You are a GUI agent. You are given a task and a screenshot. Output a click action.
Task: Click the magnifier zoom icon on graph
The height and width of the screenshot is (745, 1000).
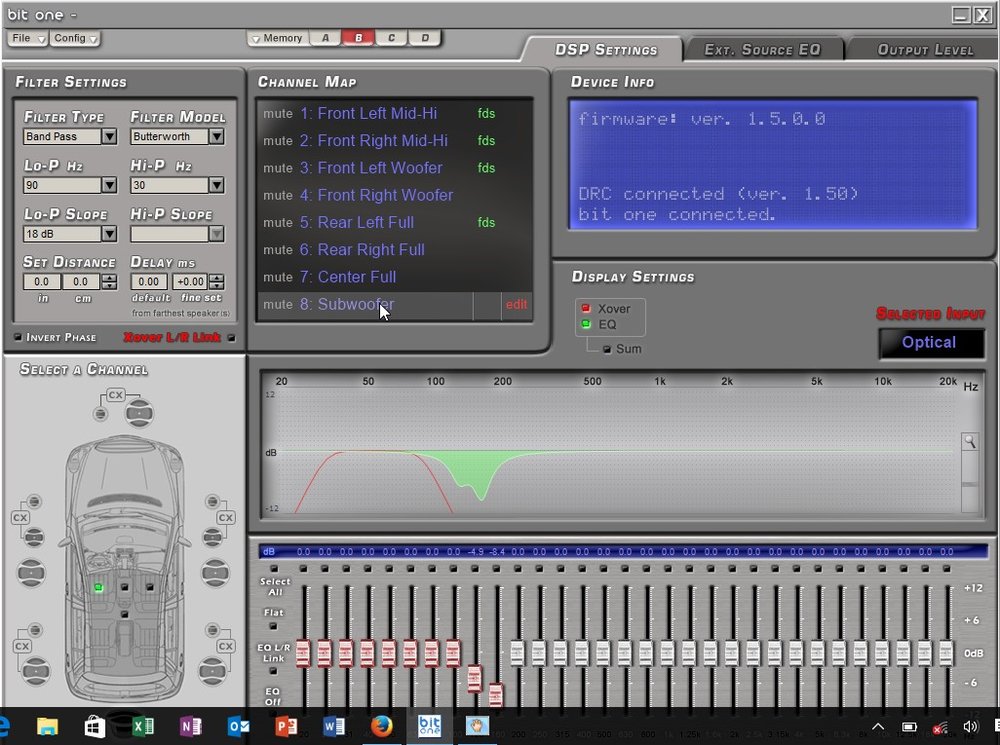coord(969,441)
